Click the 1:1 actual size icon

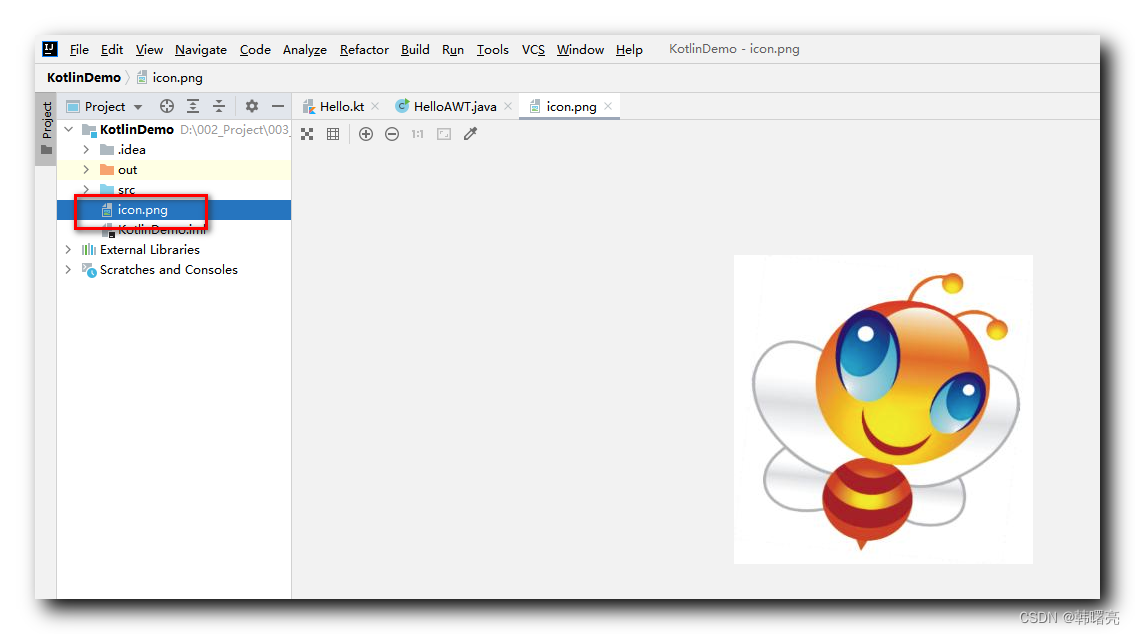tap(418, 133)
